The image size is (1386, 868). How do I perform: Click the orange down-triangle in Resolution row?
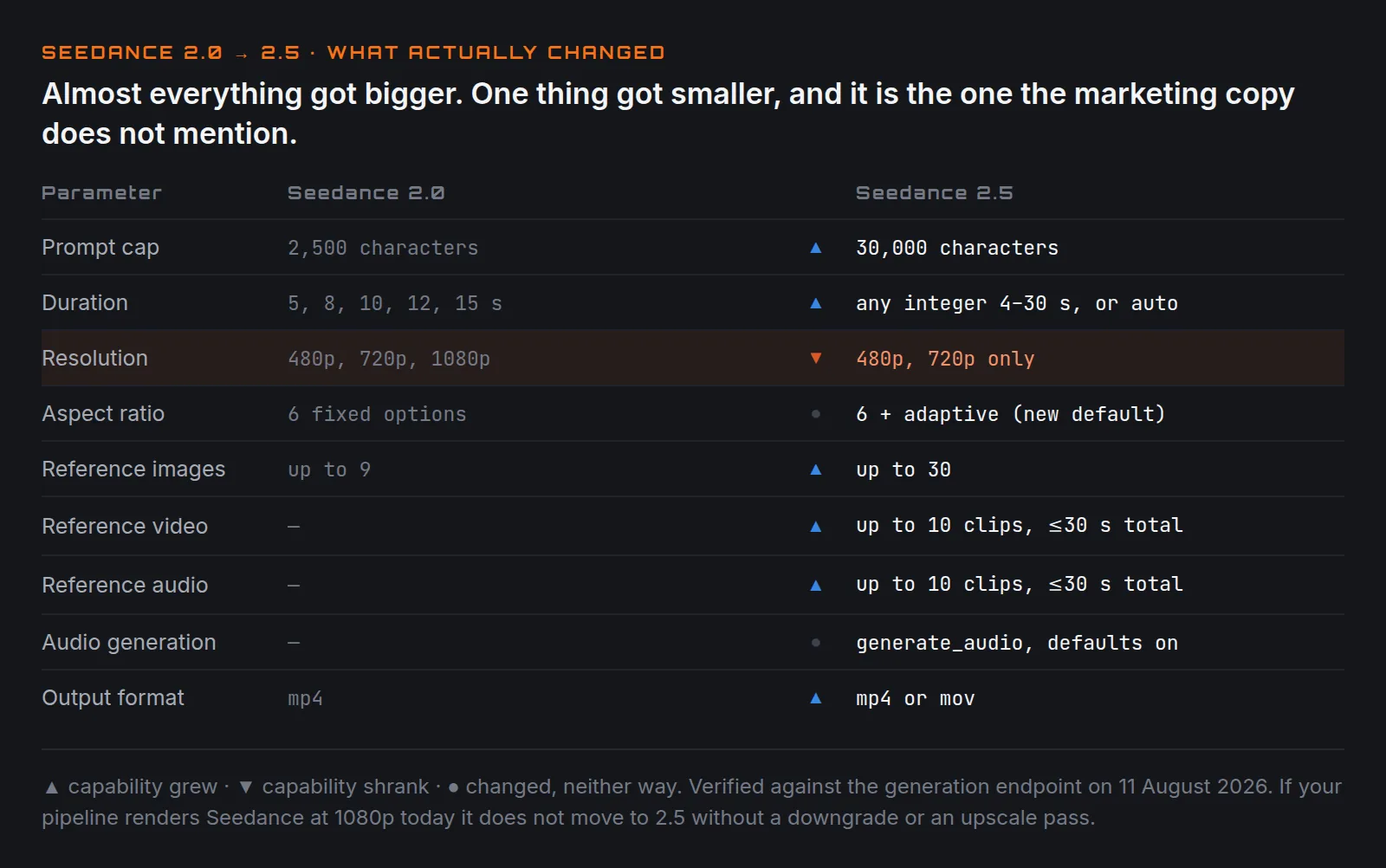tap(815, 359)
